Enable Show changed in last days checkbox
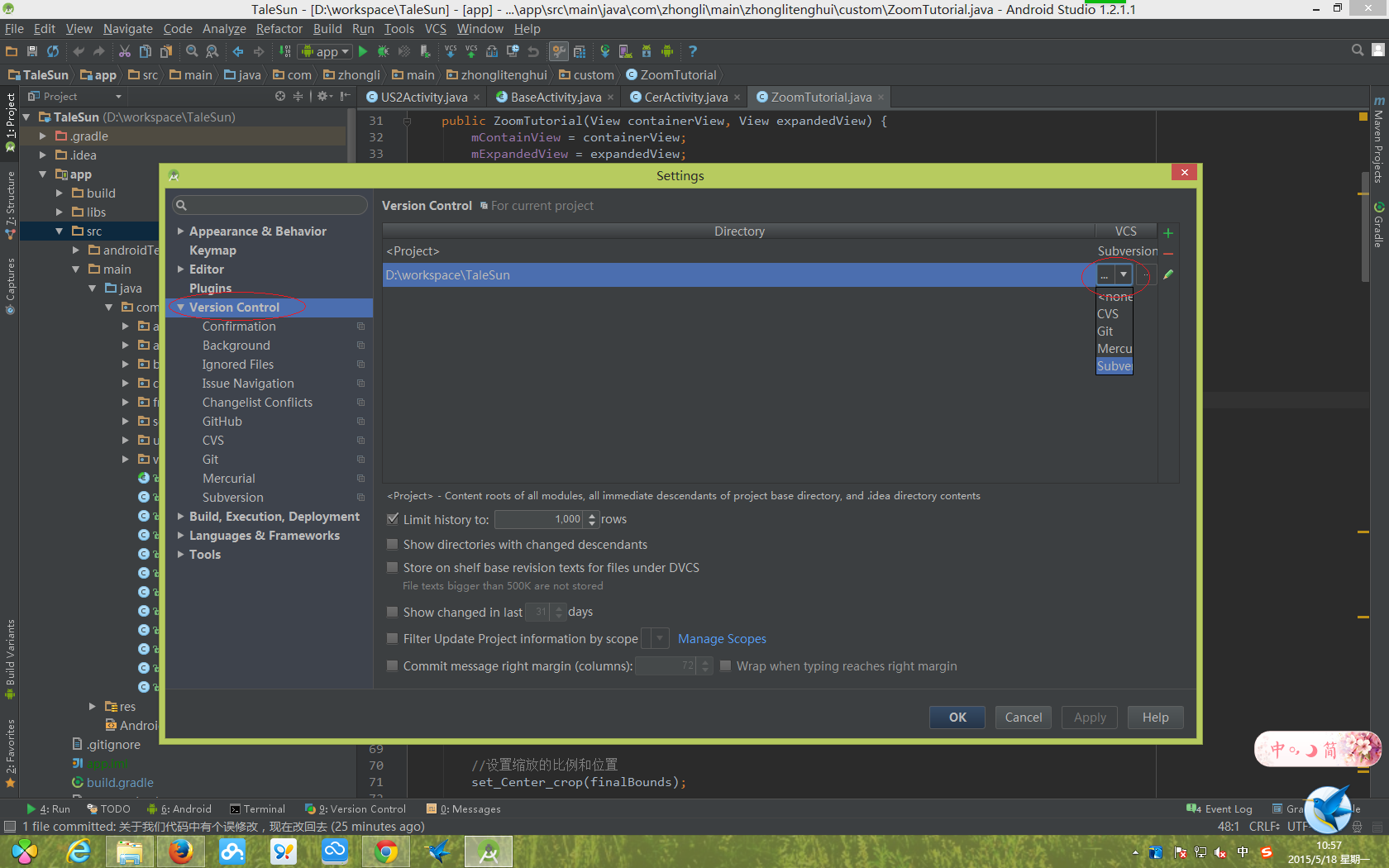The height and width of the screenshot is (868, 1389). (393, 613)
